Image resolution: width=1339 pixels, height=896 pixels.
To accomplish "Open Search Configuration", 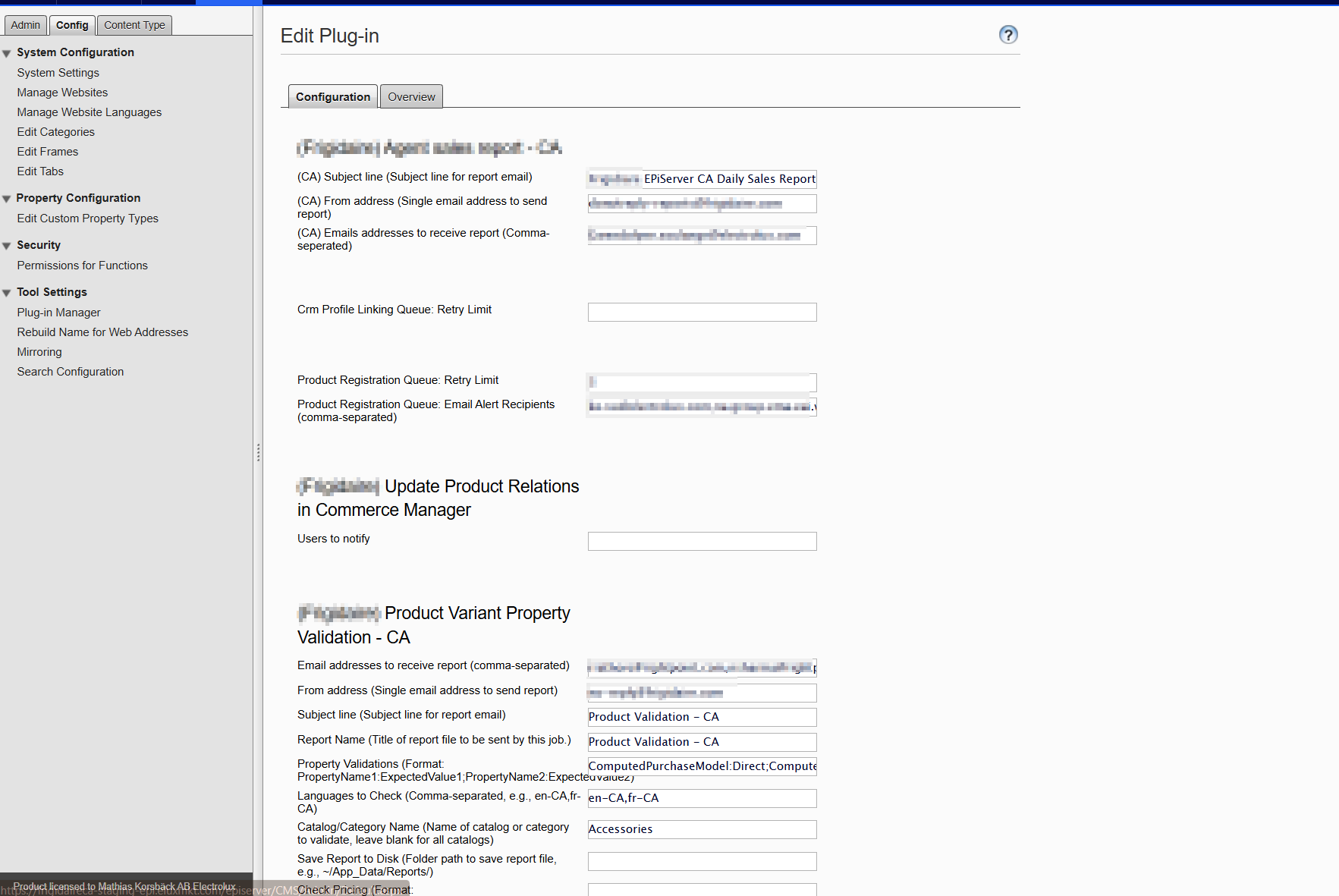I will coord(70,372).
